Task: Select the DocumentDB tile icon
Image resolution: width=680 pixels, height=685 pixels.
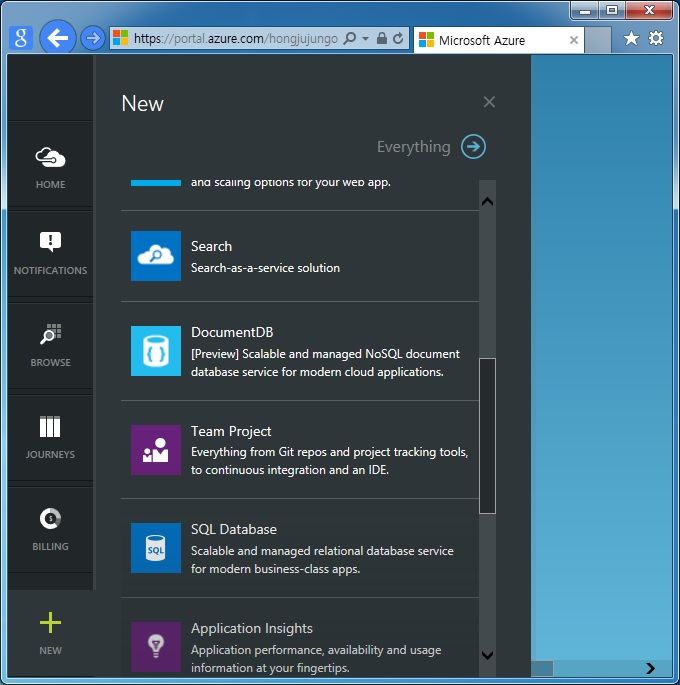Action: coord(156,351)
